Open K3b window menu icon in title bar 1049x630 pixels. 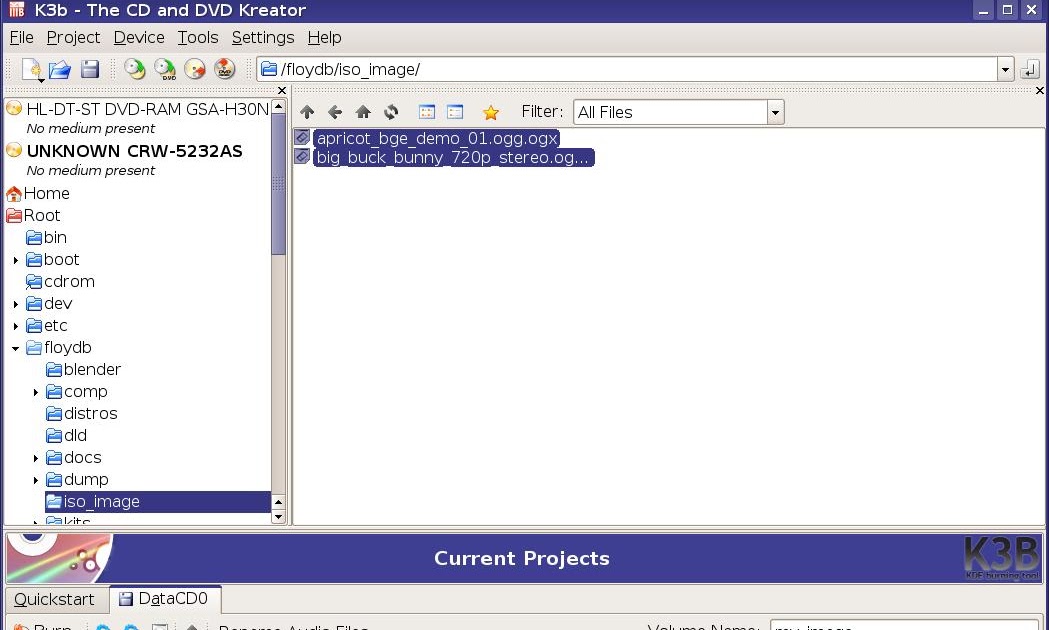(x=17, y=10)
